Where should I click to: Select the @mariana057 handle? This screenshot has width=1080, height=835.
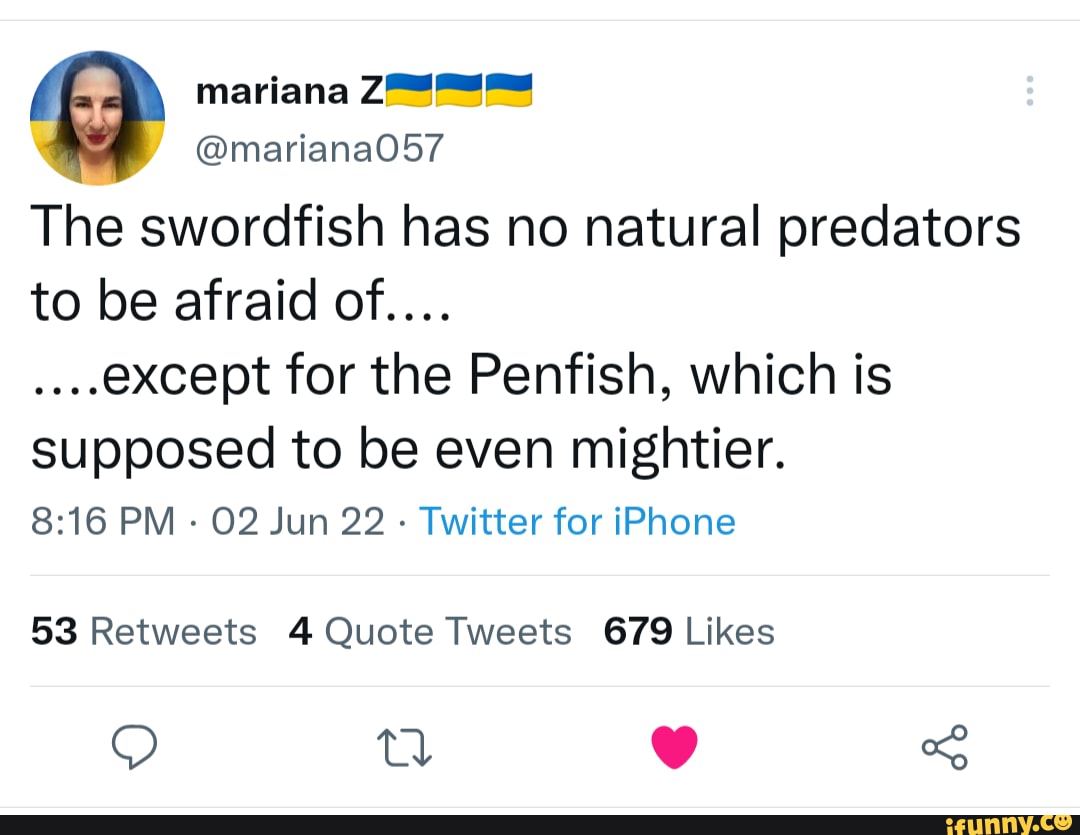pos(320,146)
